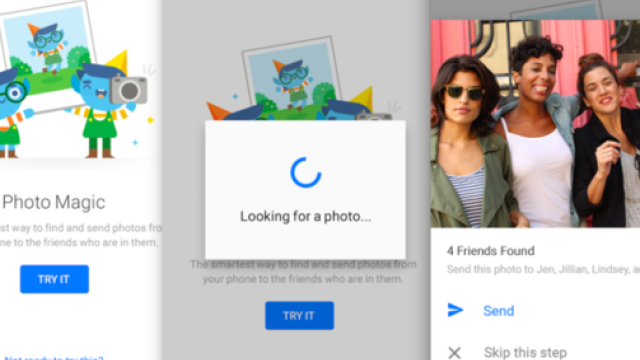Click the Photo Magic title
This screenshot has width=640, height=360.
tap(54, 202)
